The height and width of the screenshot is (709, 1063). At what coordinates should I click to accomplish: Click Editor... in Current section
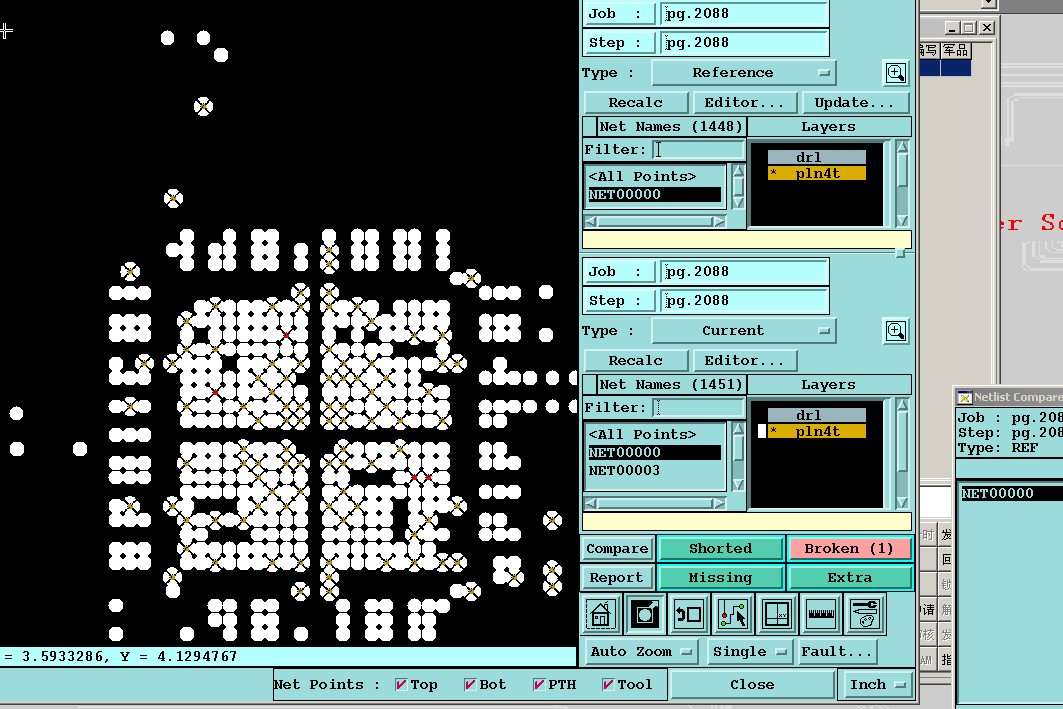click(x=744, y=361)
